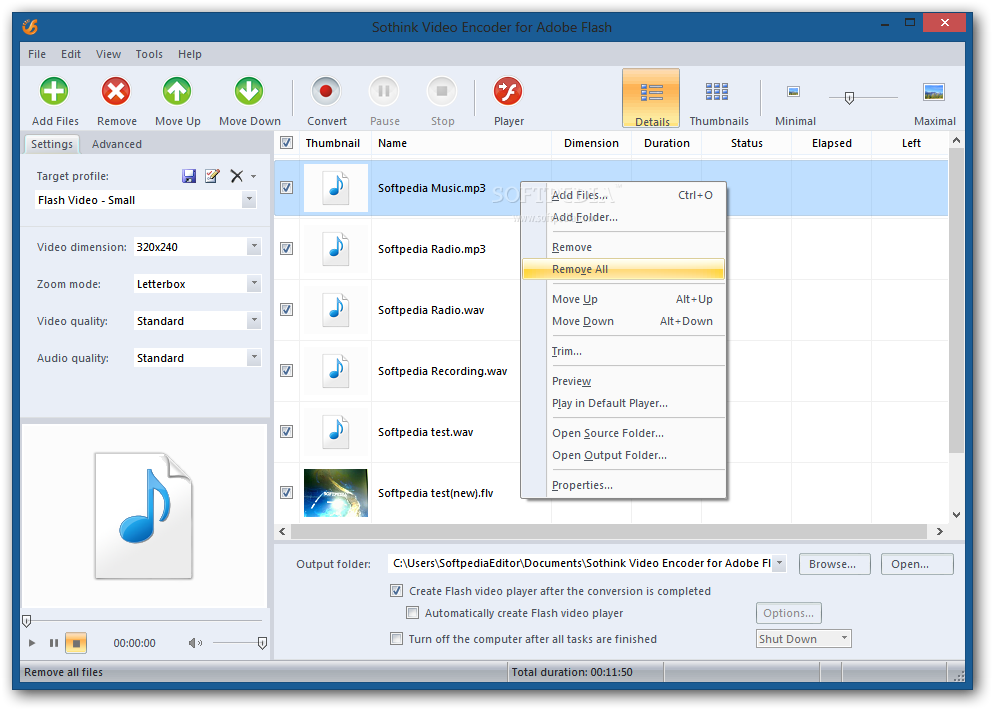
Task: Delete target profile with X icon
Action: [236, 176]
